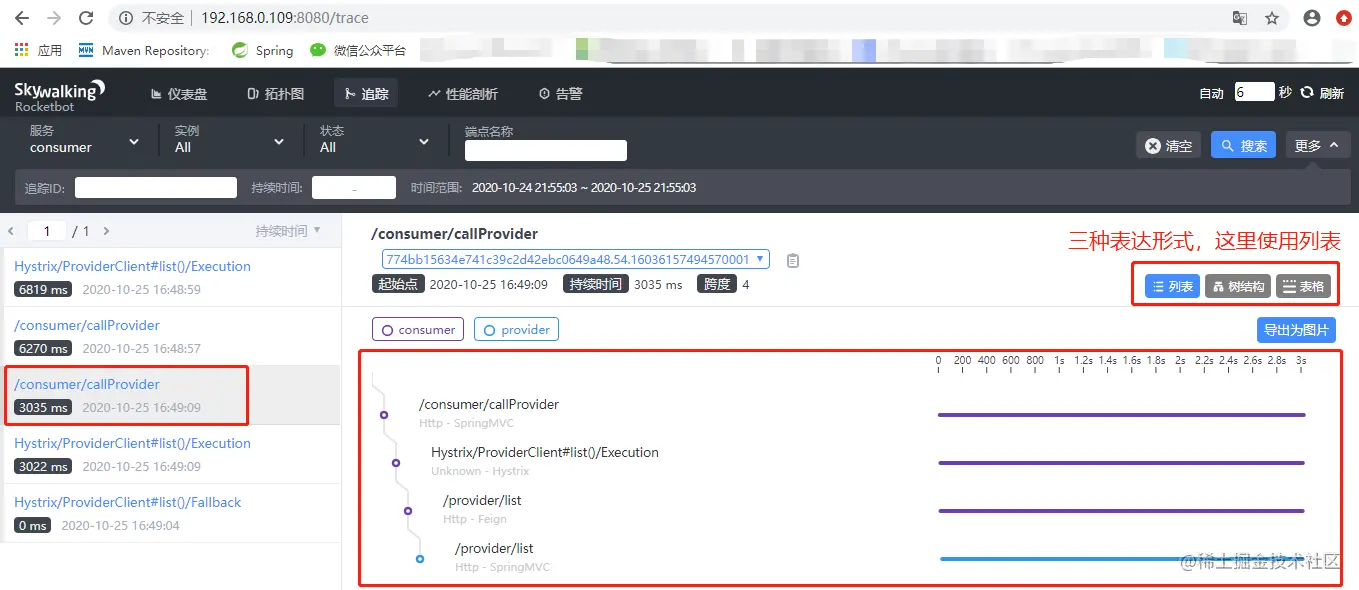Expand the 状态 All dropdown

click(375, 140)
